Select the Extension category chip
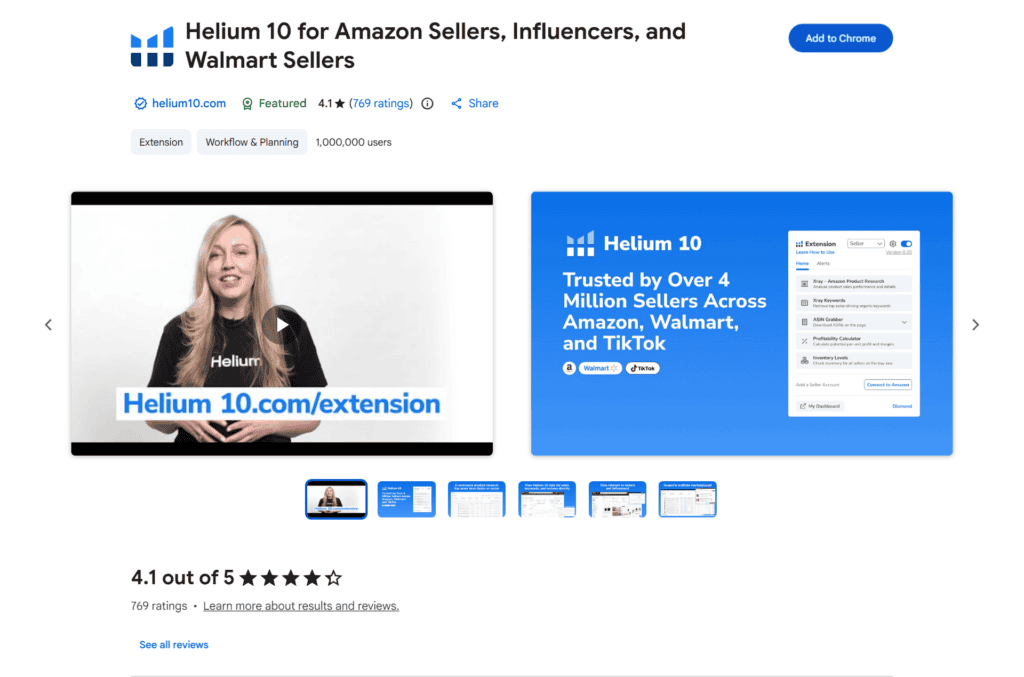The height and width of the screenshot is (677, 1024). 161,142
